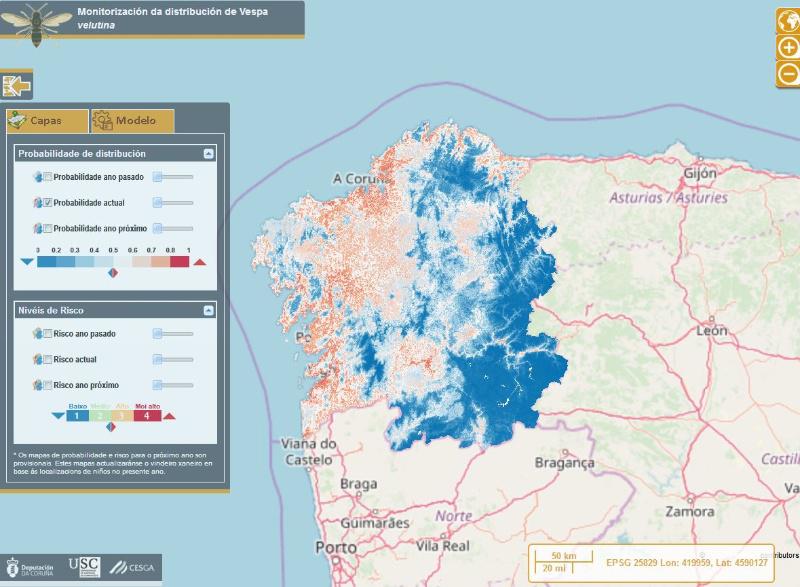Image resolution: width=800 pixels, height=587 pixels.
Task: Click the red up arrow on probability legend
Action: click(x=199, y=262)
